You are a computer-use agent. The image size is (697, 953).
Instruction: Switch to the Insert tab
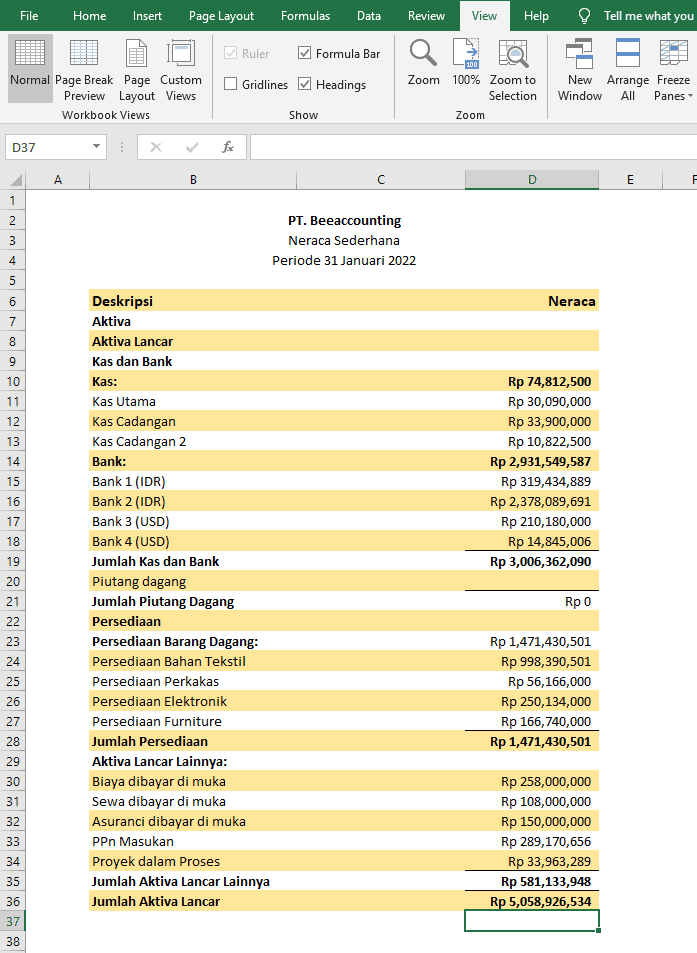coord(147,16)
